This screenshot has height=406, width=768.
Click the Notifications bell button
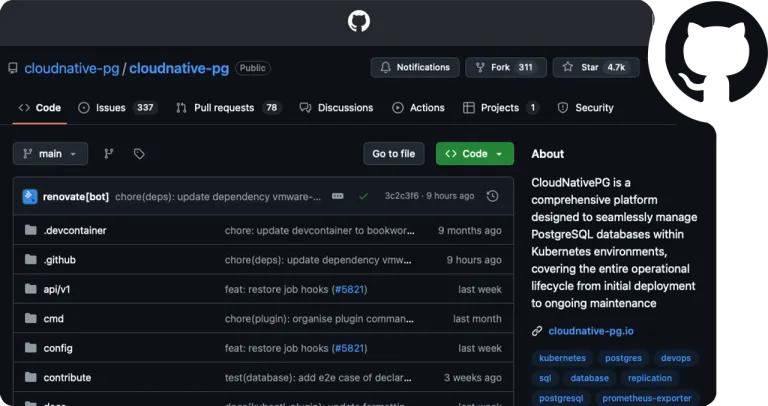(415, 67)
